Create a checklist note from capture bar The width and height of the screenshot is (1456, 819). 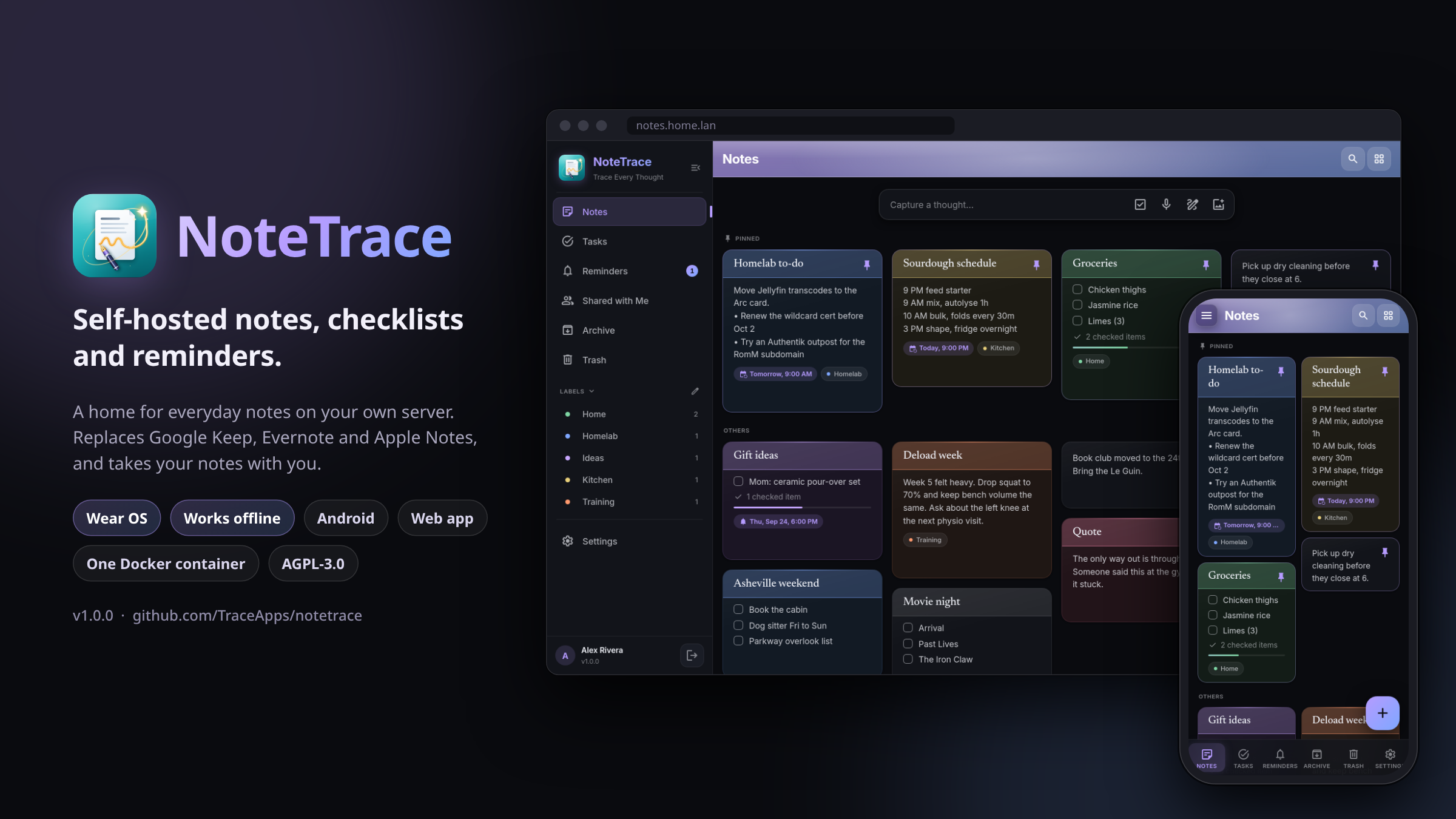coord(1140,204)
